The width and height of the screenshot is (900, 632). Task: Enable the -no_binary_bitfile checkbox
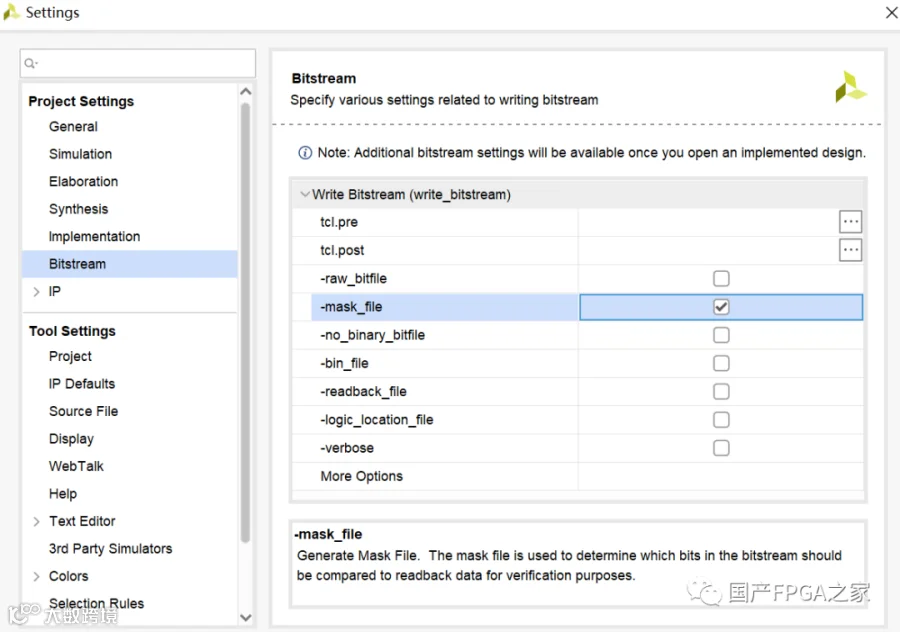(x=721, y=335)
